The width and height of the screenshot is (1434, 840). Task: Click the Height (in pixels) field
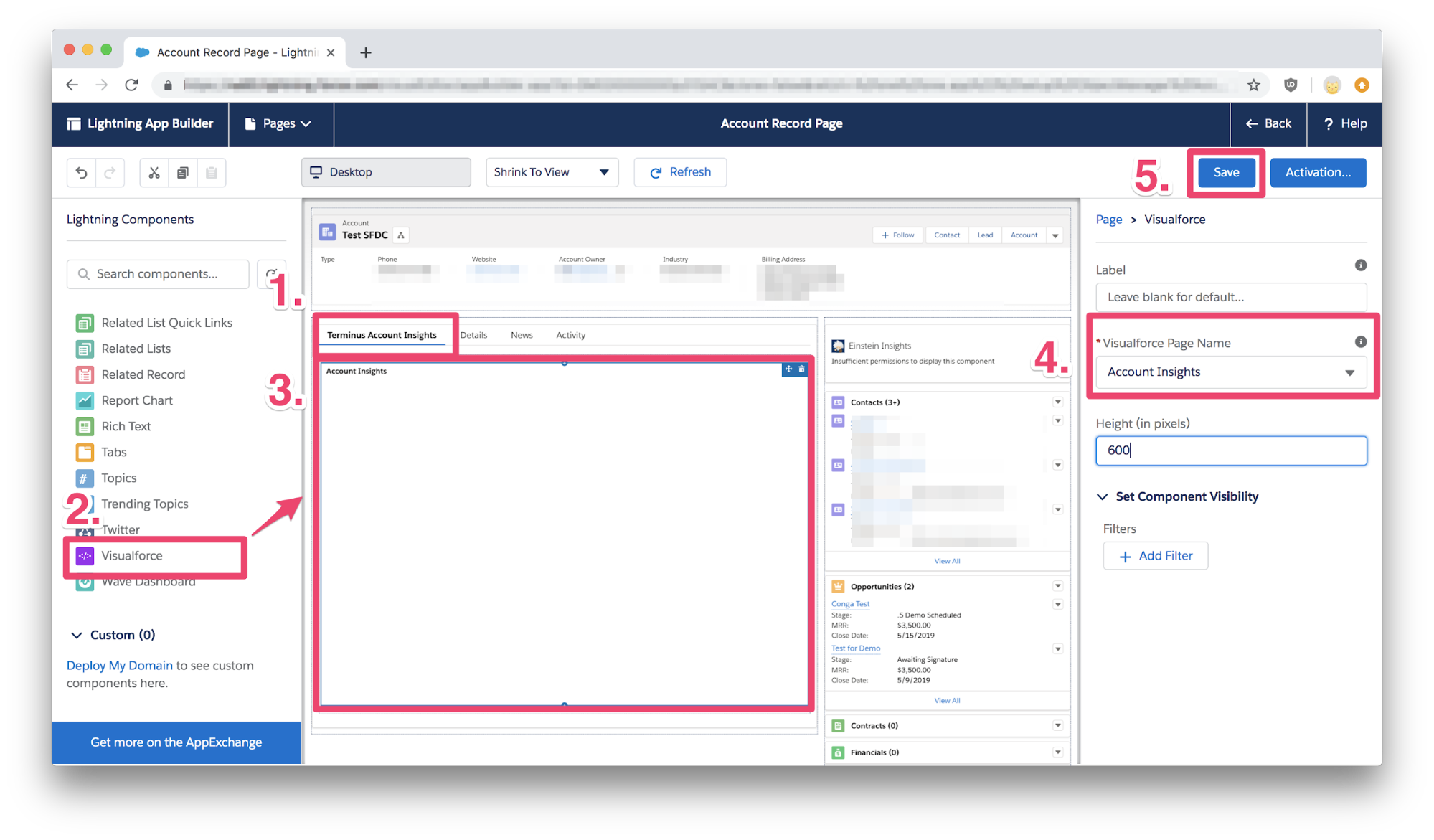point(1231,451)
